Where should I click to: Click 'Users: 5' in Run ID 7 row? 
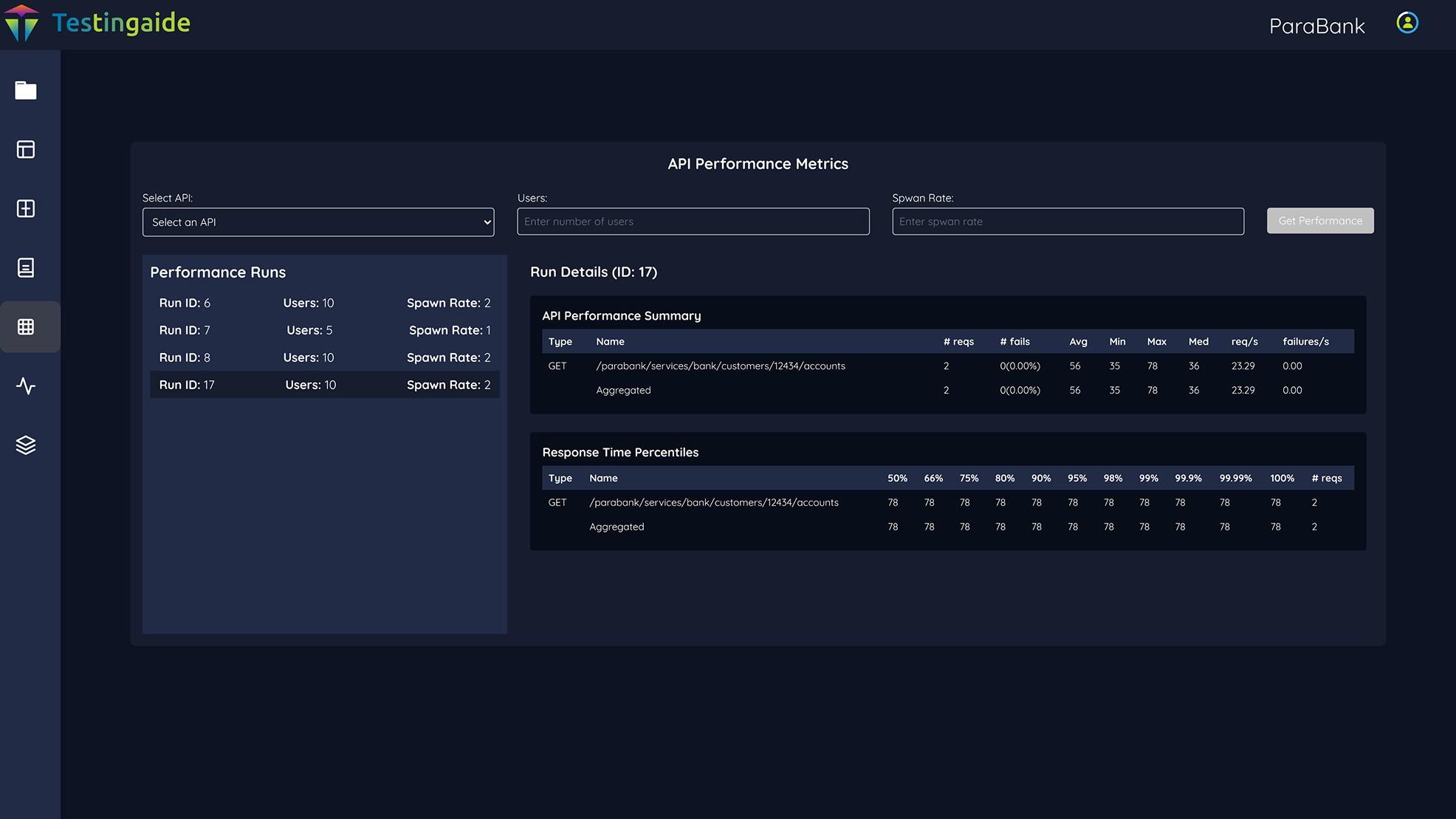[309, 330]
